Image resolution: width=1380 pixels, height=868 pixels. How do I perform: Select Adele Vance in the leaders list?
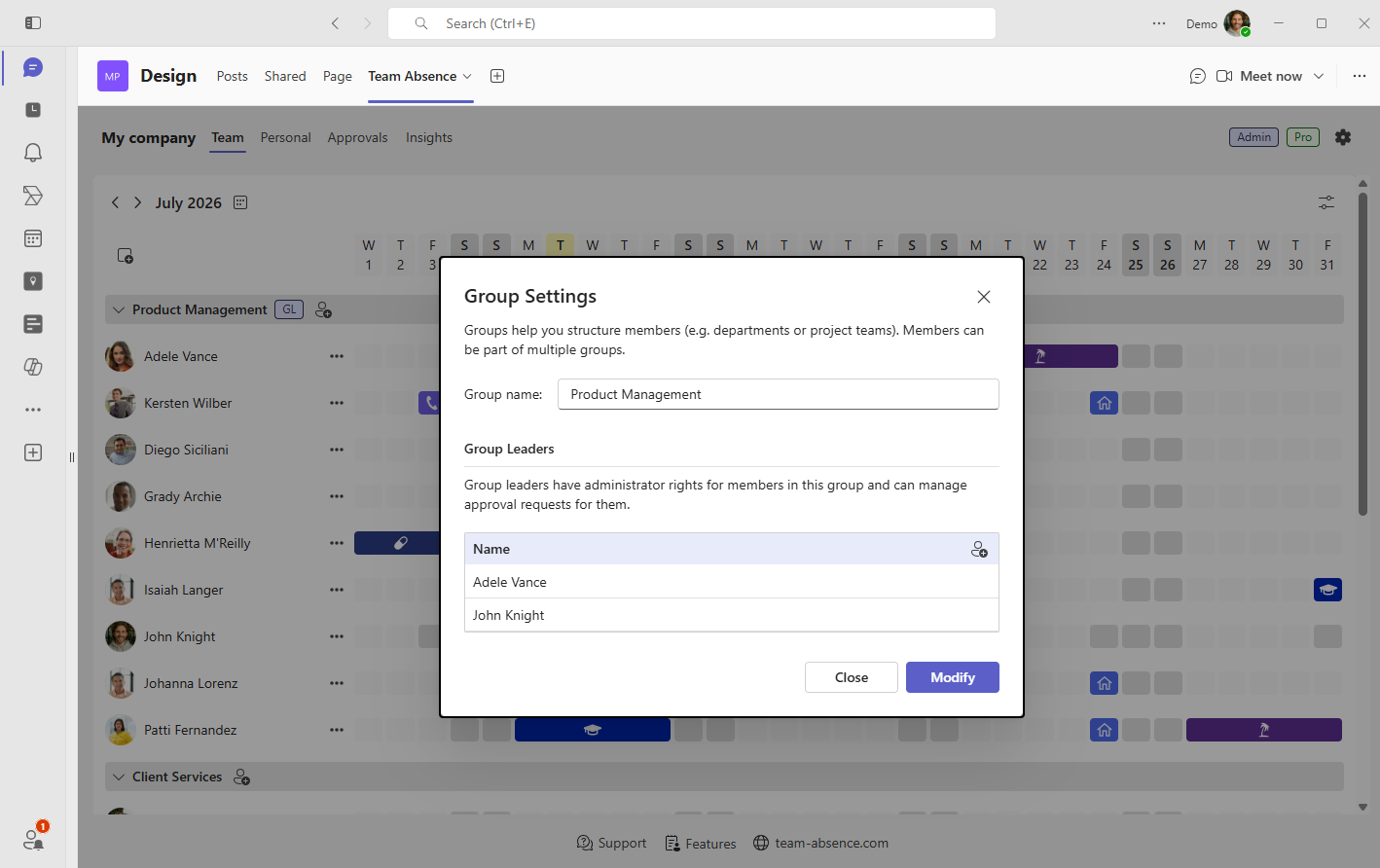(x=732, y=582)
